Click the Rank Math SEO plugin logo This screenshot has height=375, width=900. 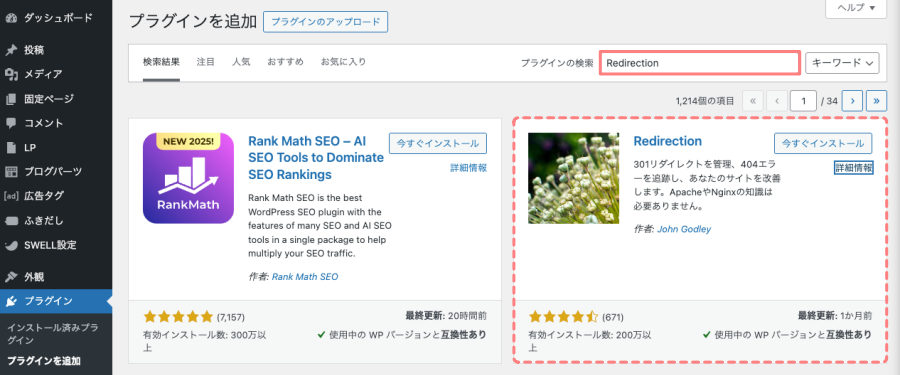tap(188, 178)
